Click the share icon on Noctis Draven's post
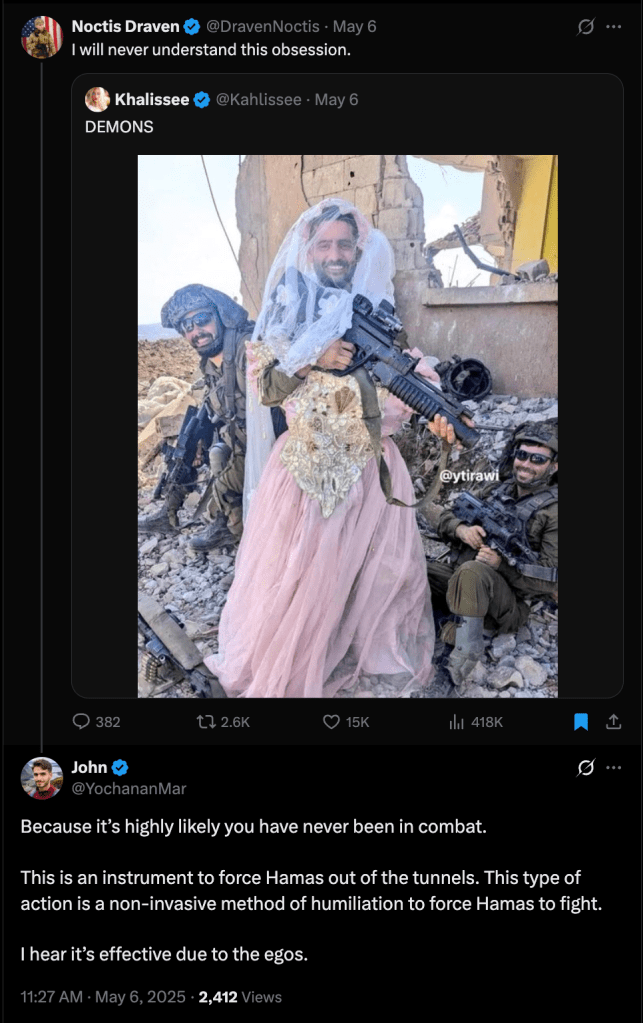The width and height of the screenshot is (643, 1023). [x=614, y=722]
